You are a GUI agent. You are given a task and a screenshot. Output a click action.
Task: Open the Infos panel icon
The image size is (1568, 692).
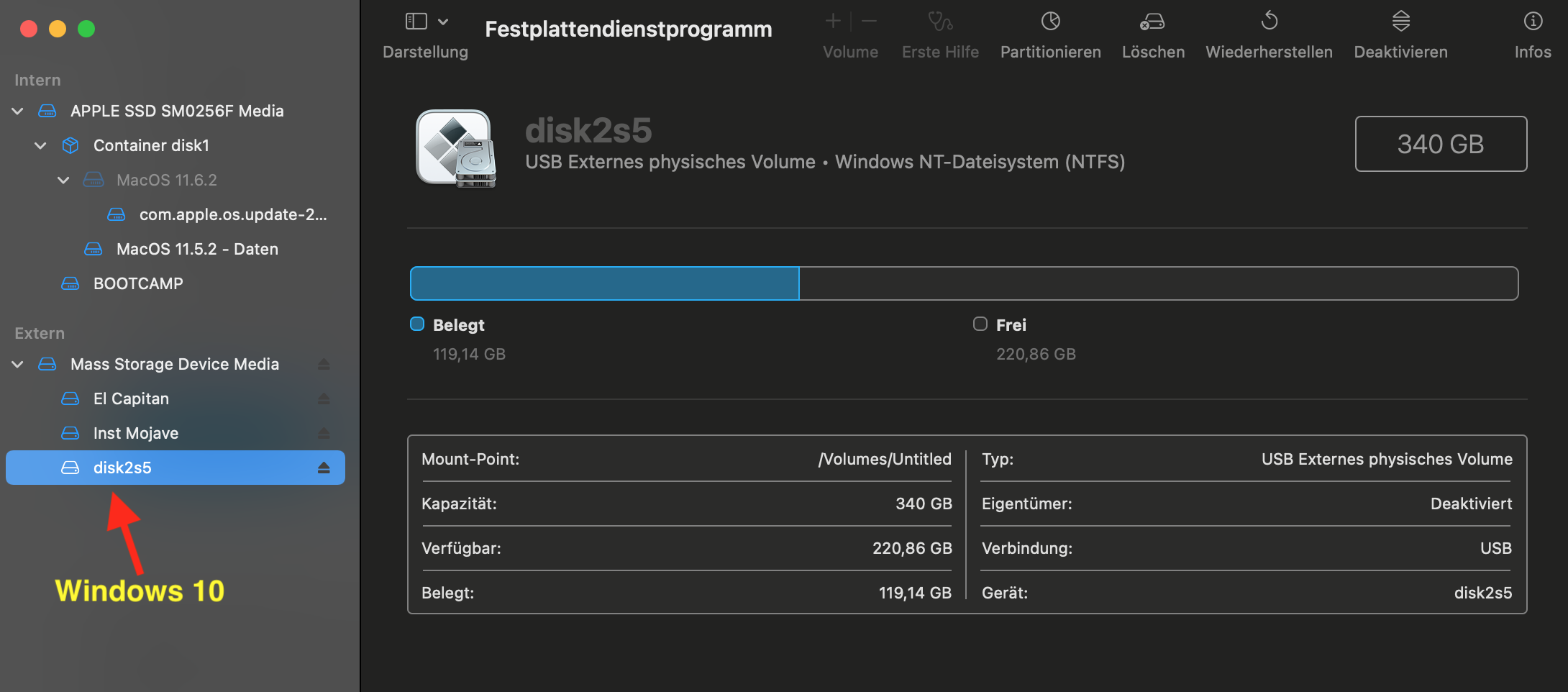1532,22
